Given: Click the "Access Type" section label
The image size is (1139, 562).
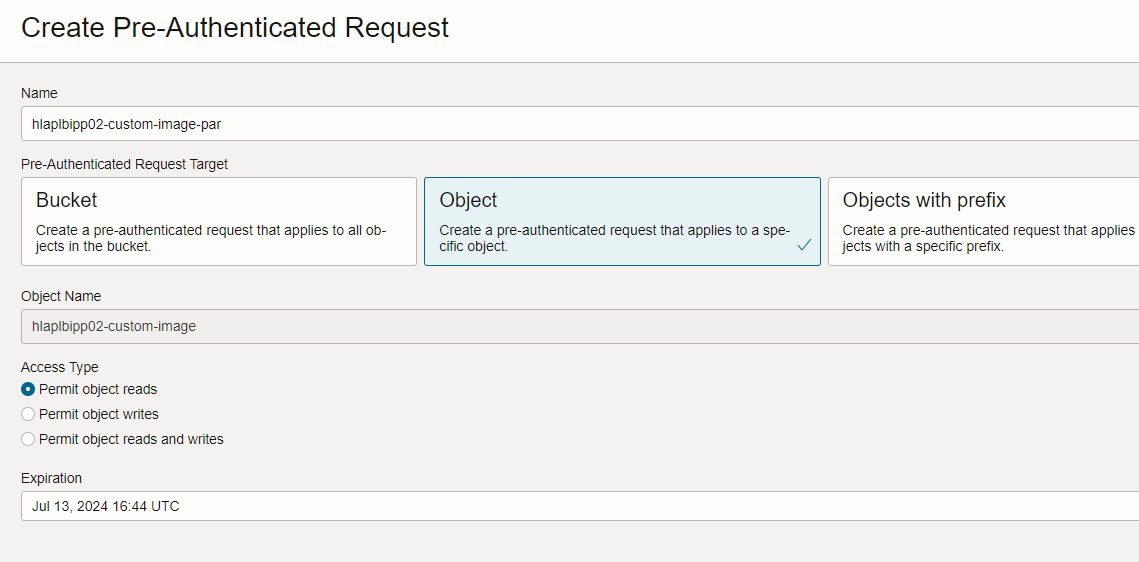Looking at the screenshot, I should (x=60, y=367).
